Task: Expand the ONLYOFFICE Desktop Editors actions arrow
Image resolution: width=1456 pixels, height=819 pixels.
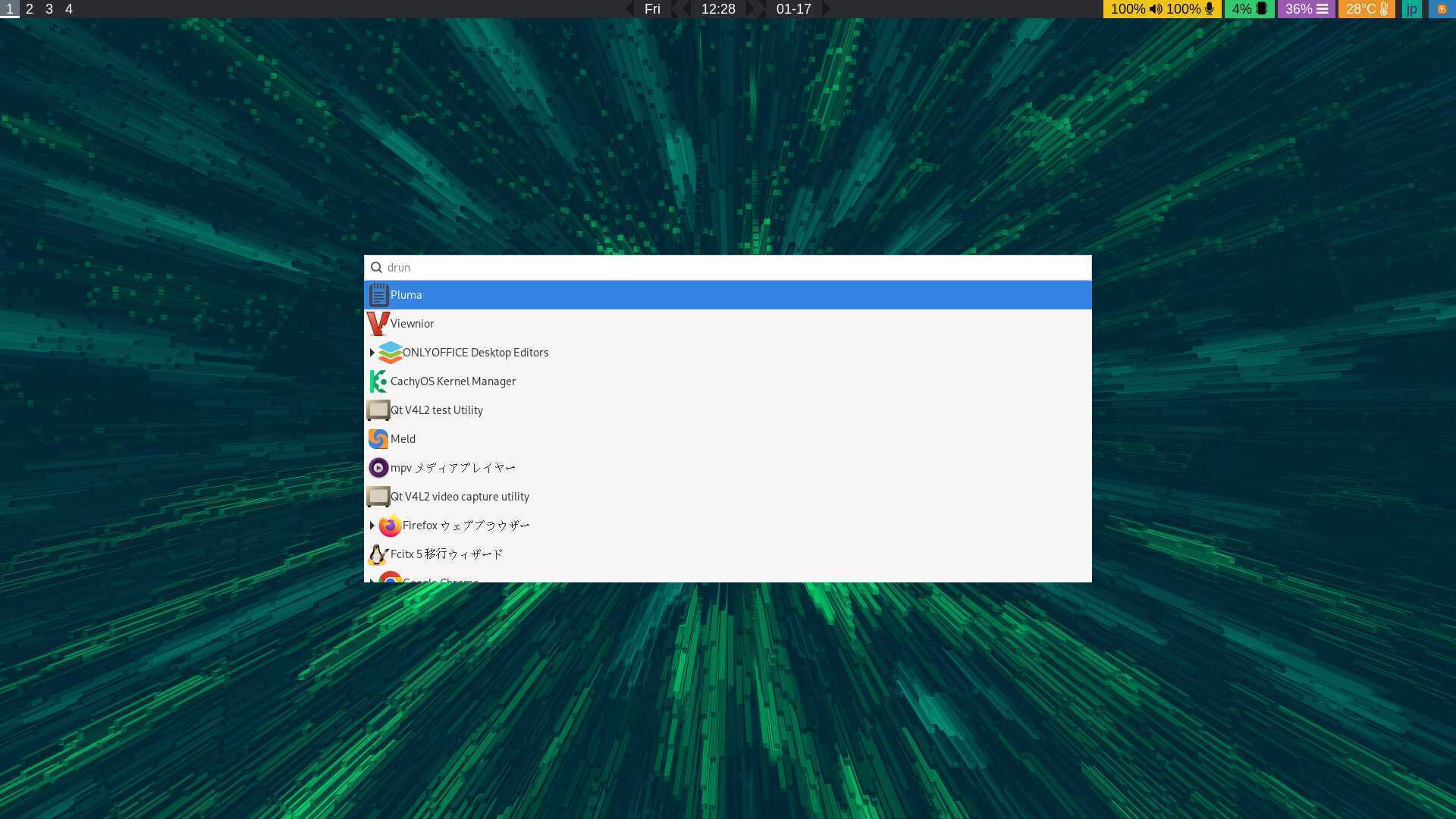Action: click(x=372, y=353)
